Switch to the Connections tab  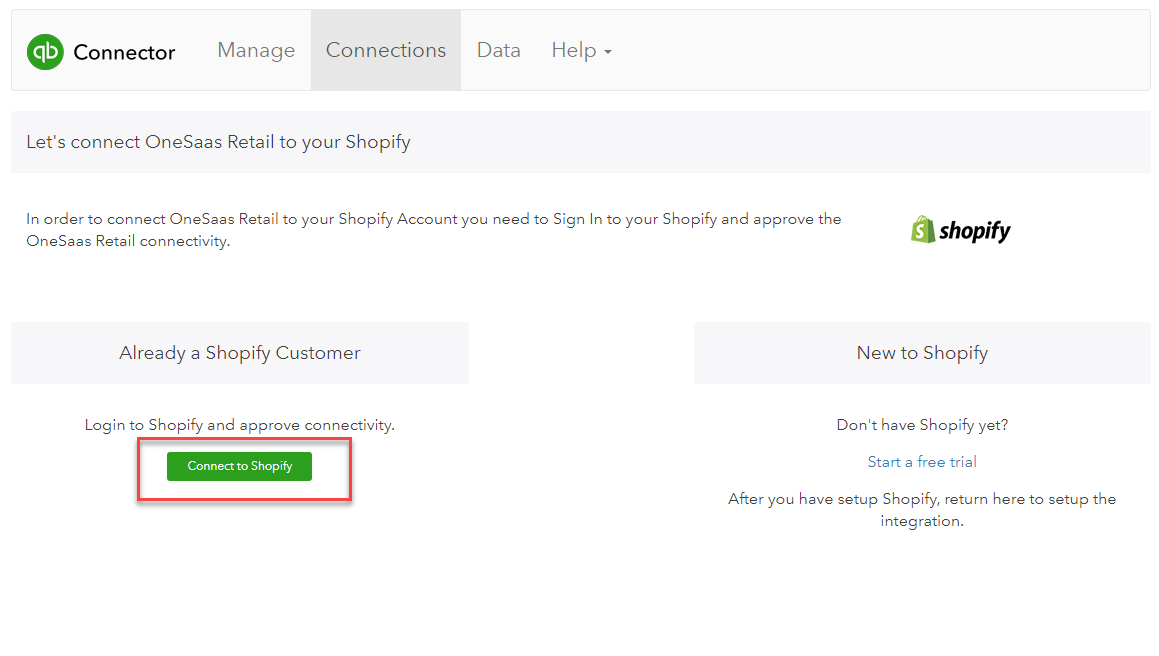pyautogui.click(x=386, y=50)
